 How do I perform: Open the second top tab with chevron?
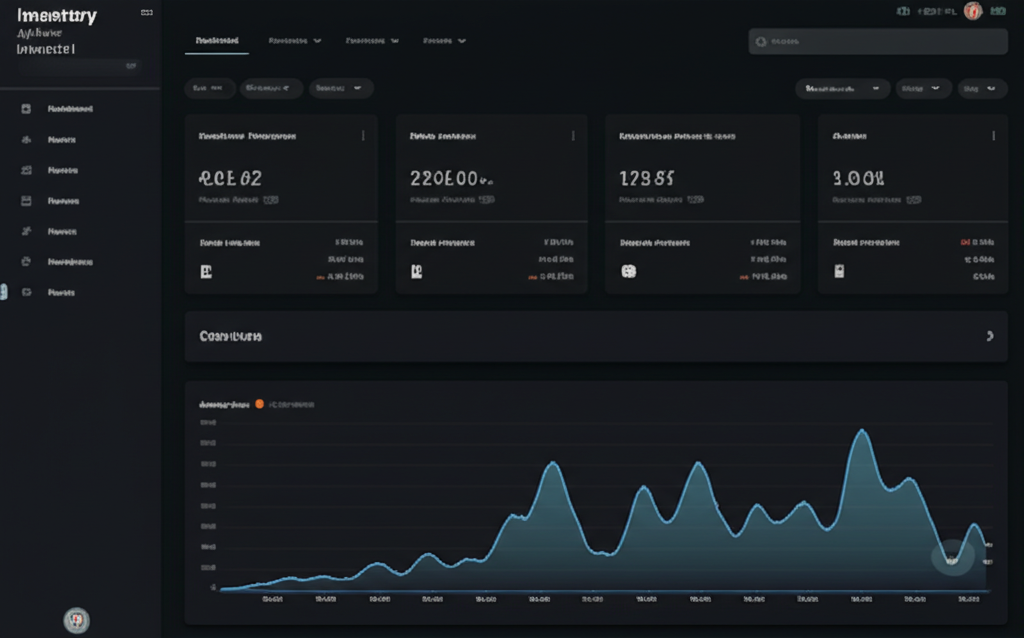(x=295, y=41)
